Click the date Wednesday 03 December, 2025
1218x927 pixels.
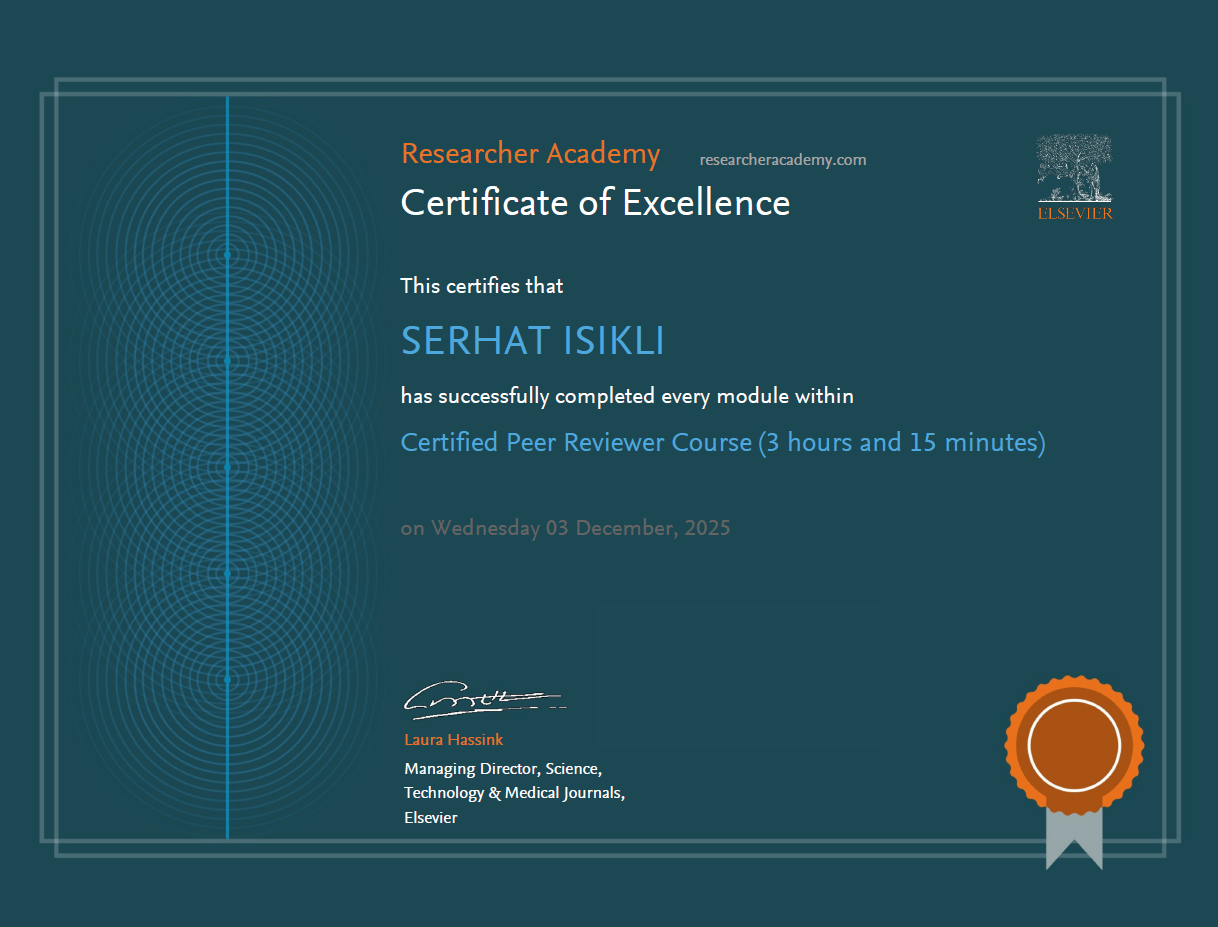[x=580, y=528]
